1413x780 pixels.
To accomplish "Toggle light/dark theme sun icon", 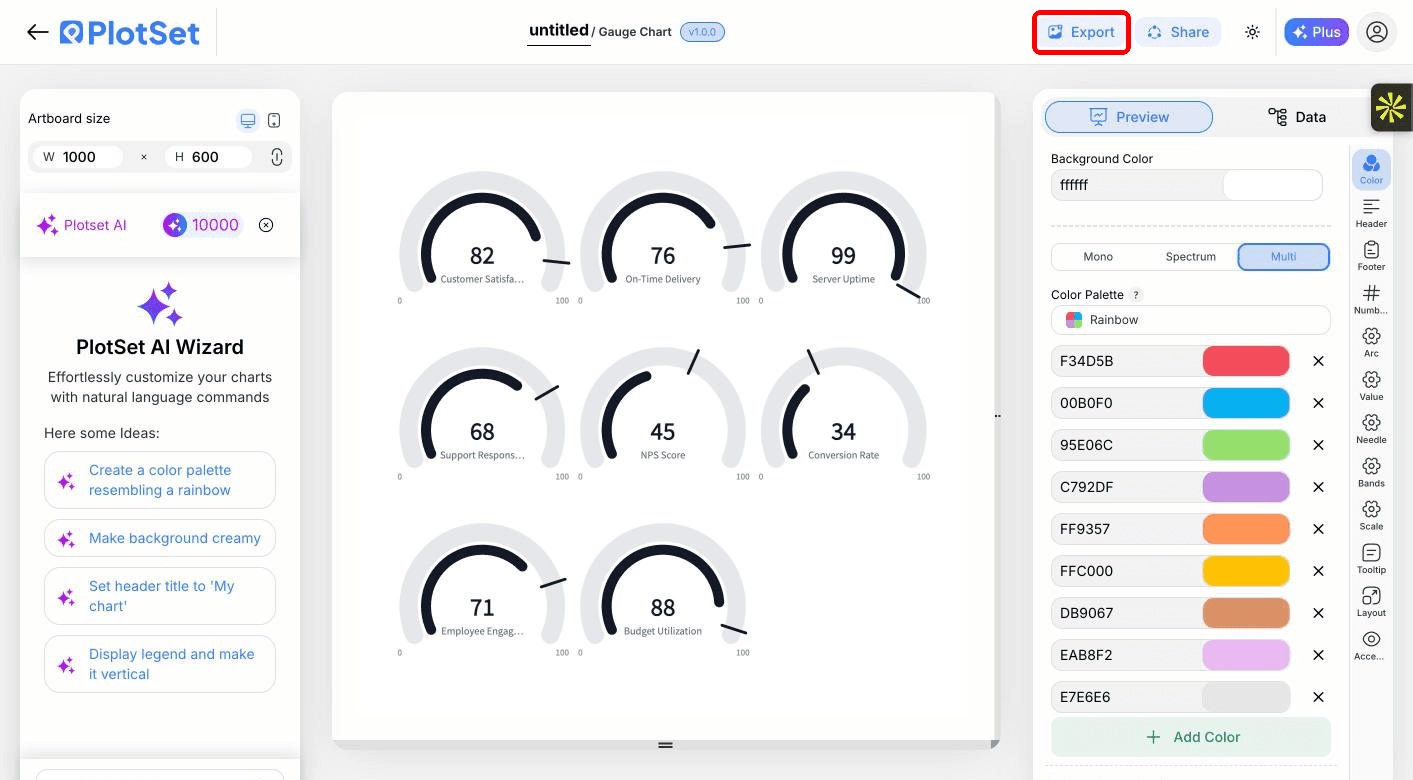I will (x=1252, y=32).
